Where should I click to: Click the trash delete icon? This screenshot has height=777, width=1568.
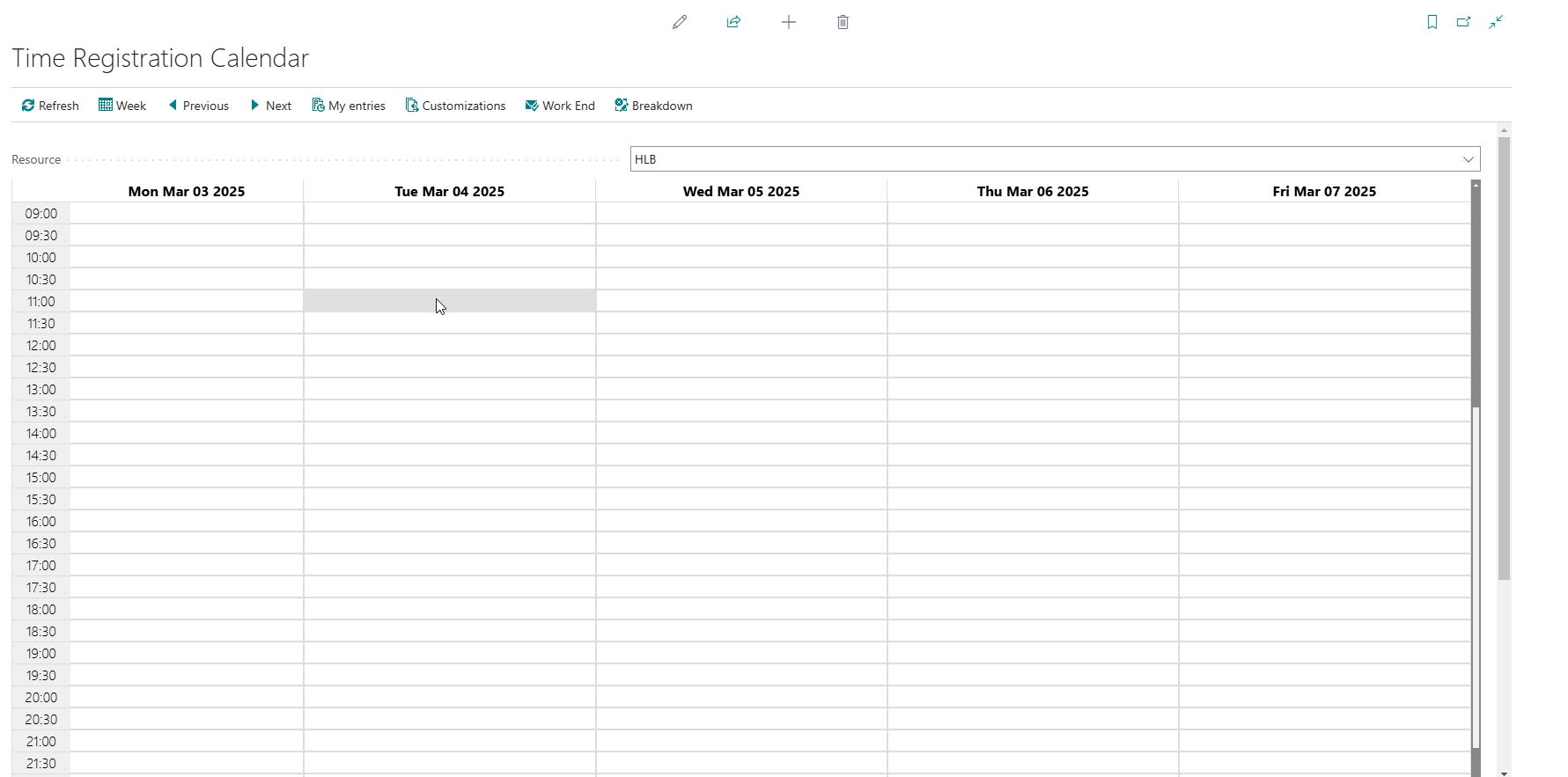click(843, 22)
